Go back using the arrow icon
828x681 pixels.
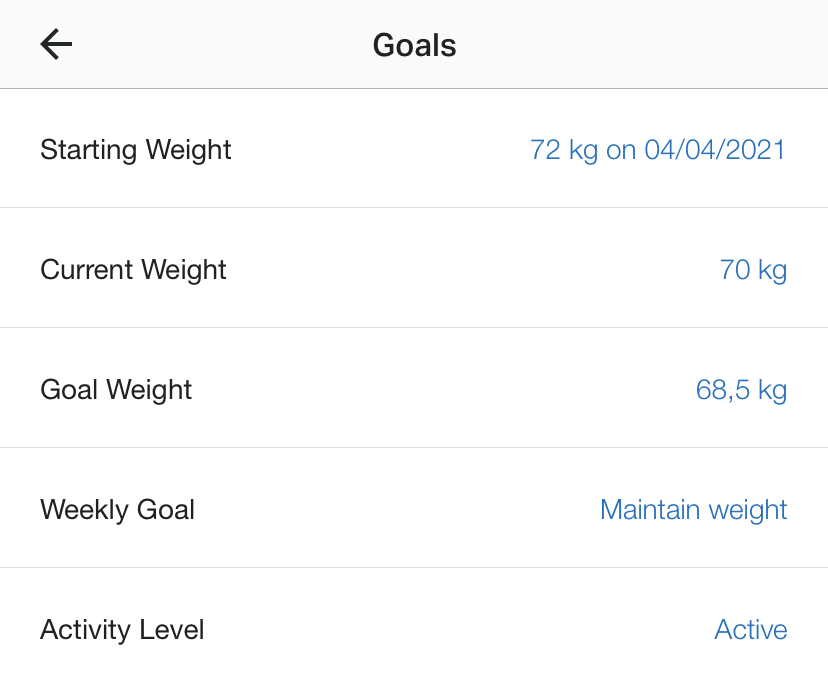point(56,44)
